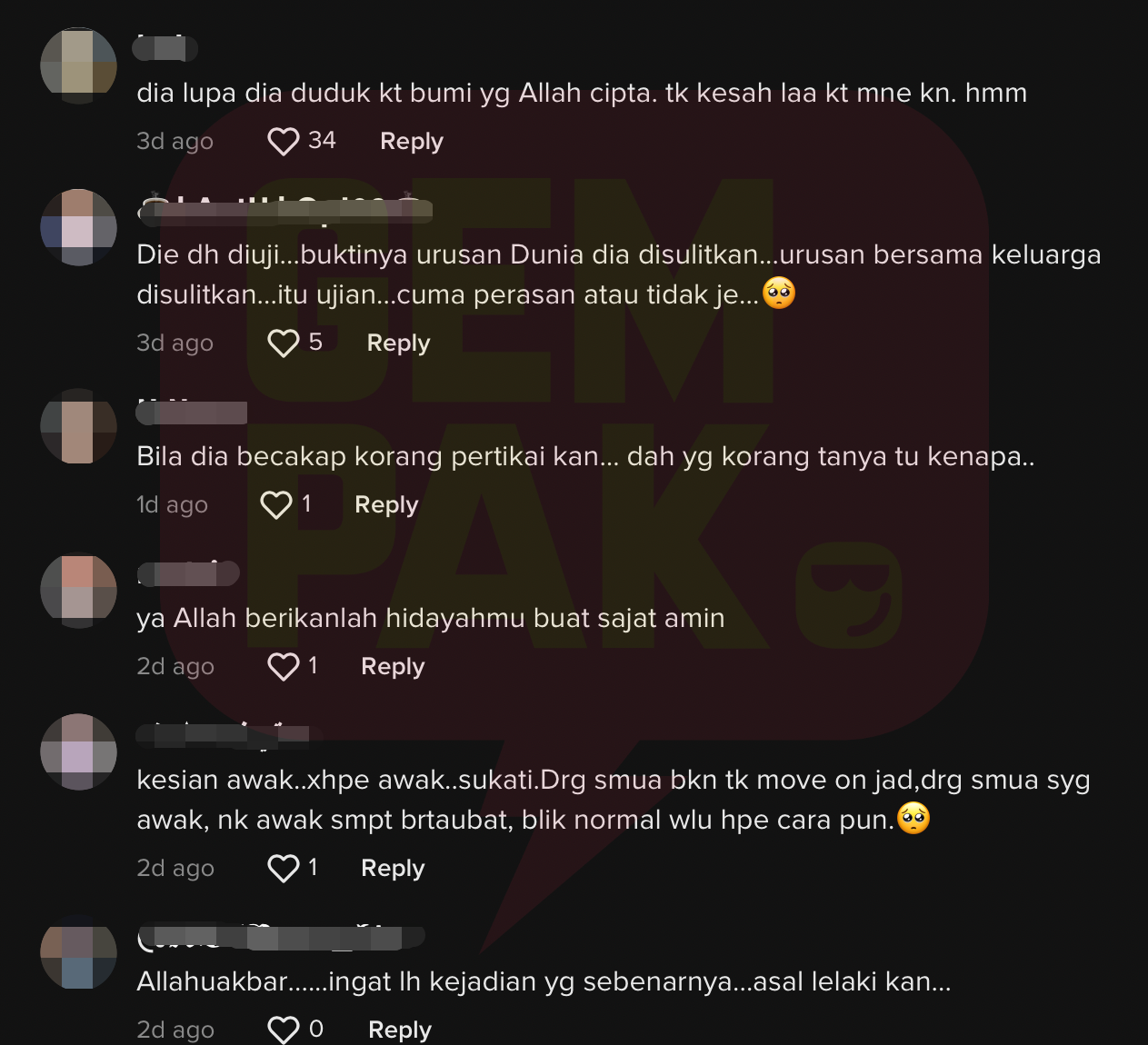Viewport: 1148px width, 1045px height.
Task: Tap heart on 'Allahuakbar' comment with 0 likes
Action: pyautogui.click(x=283, y=1030)
